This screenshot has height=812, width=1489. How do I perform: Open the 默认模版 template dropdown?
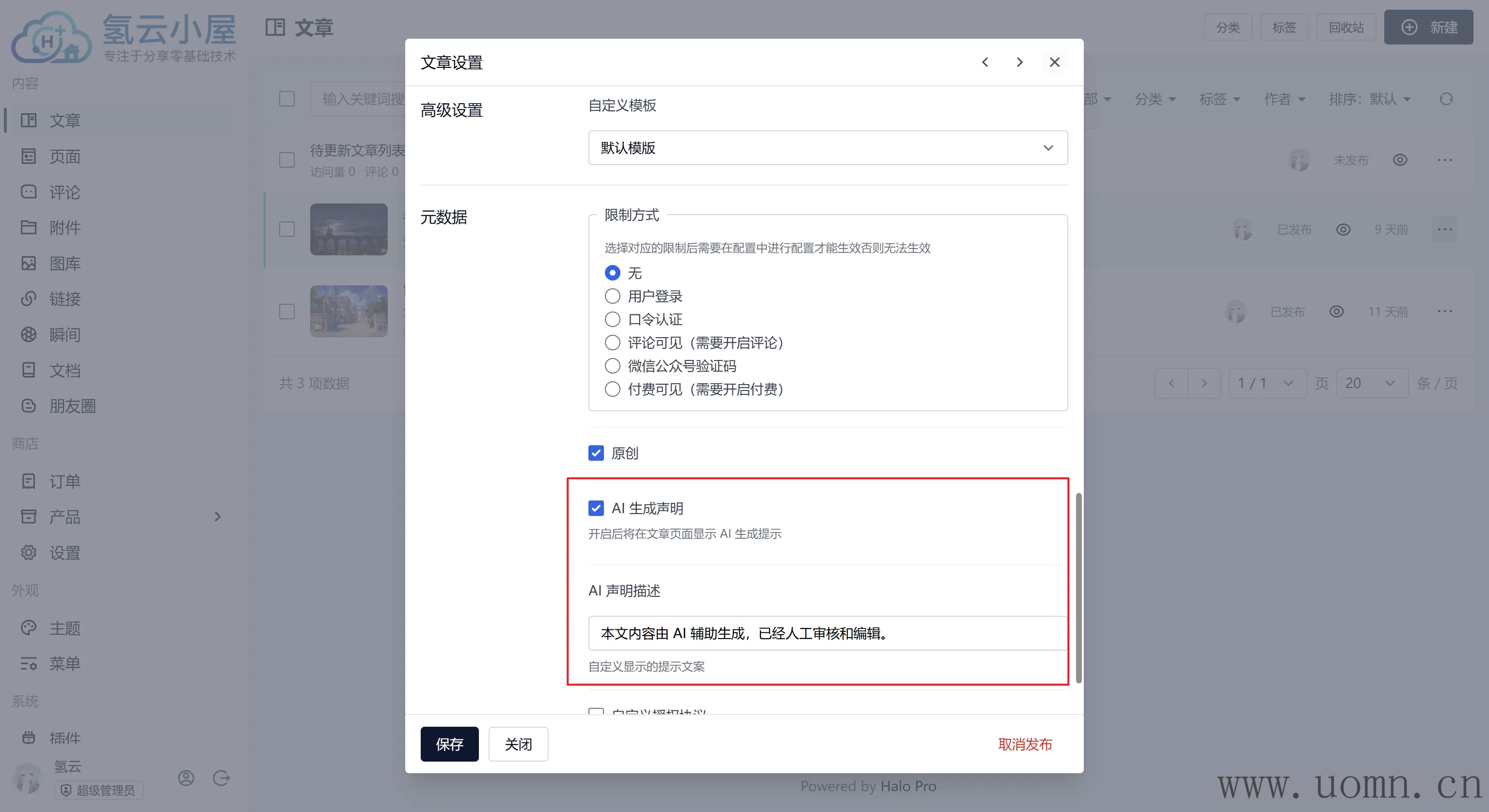pos(827,148)
